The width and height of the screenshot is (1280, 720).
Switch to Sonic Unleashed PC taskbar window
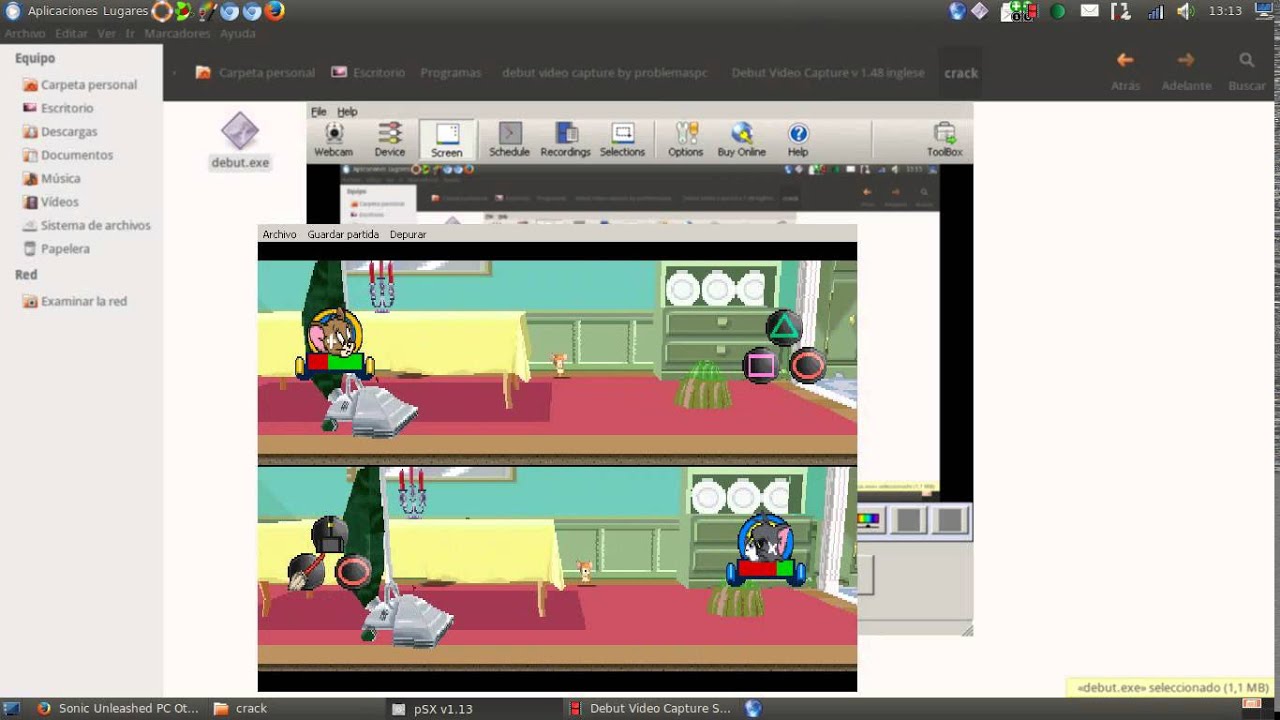(x=117, y=708)
